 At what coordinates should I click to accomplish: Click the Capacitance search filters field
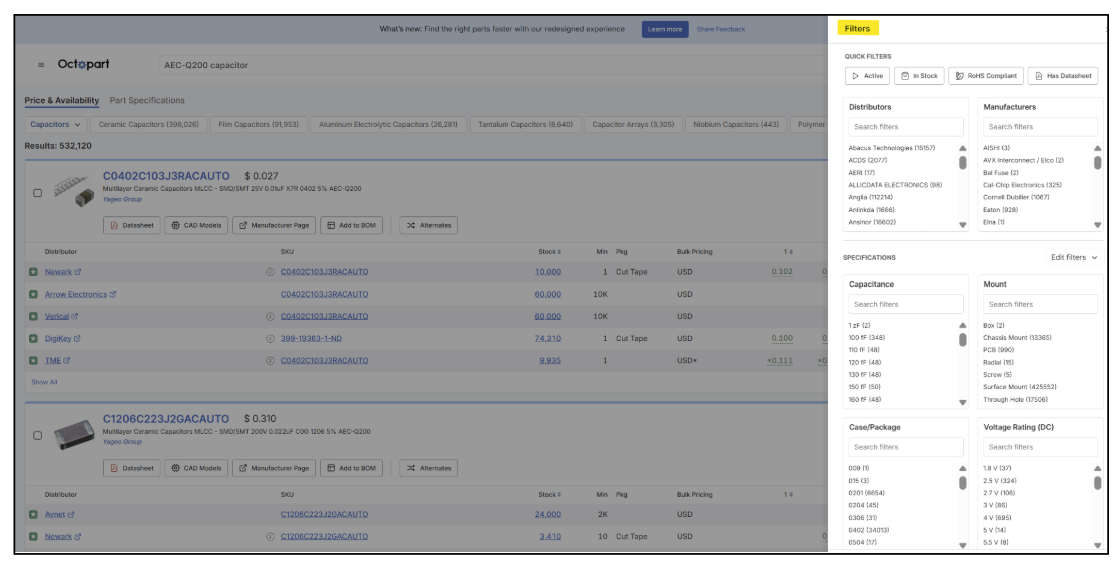(x=906, y=304)
